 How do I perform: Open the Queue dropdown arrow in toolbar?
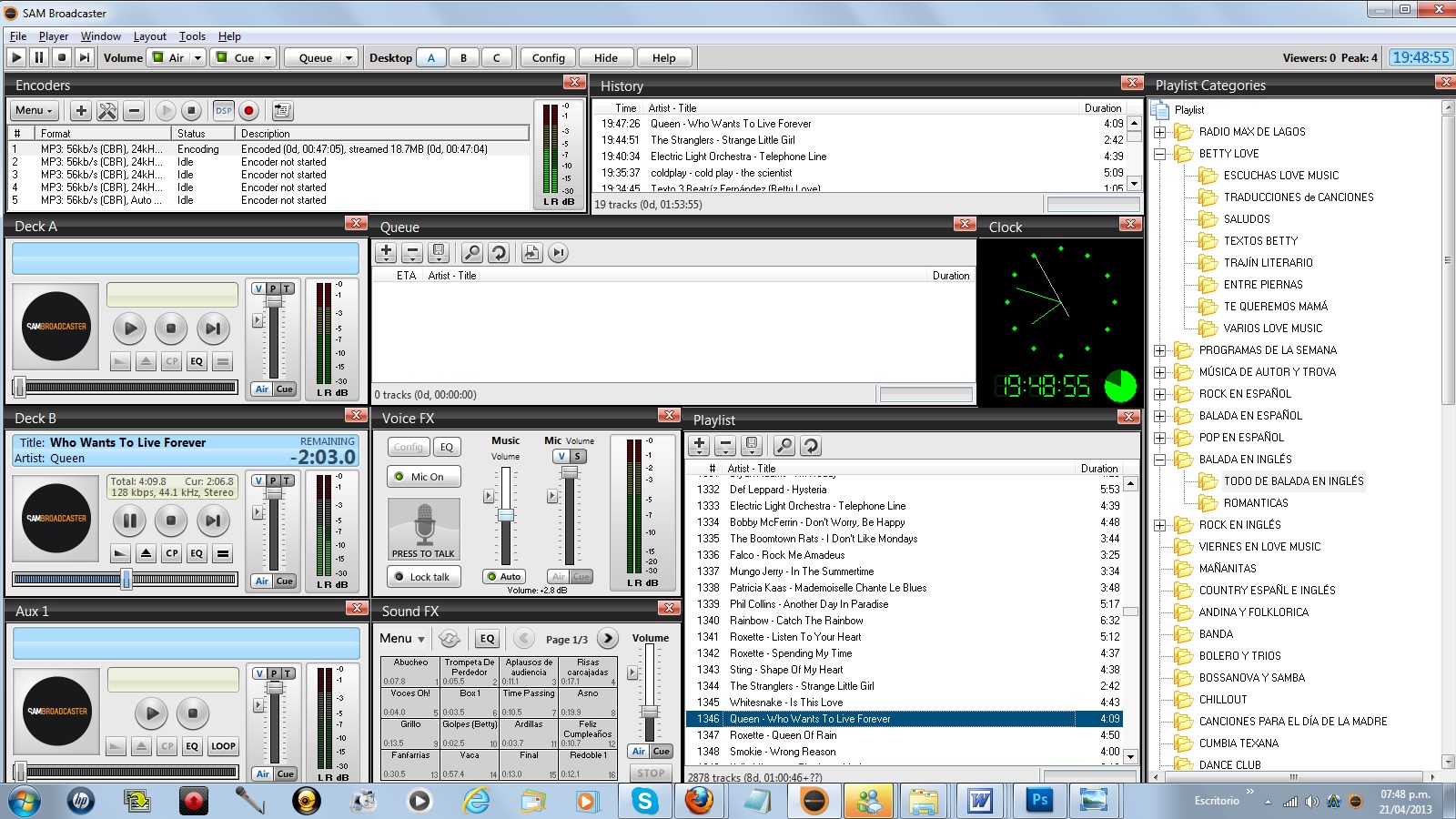point(349,58)
